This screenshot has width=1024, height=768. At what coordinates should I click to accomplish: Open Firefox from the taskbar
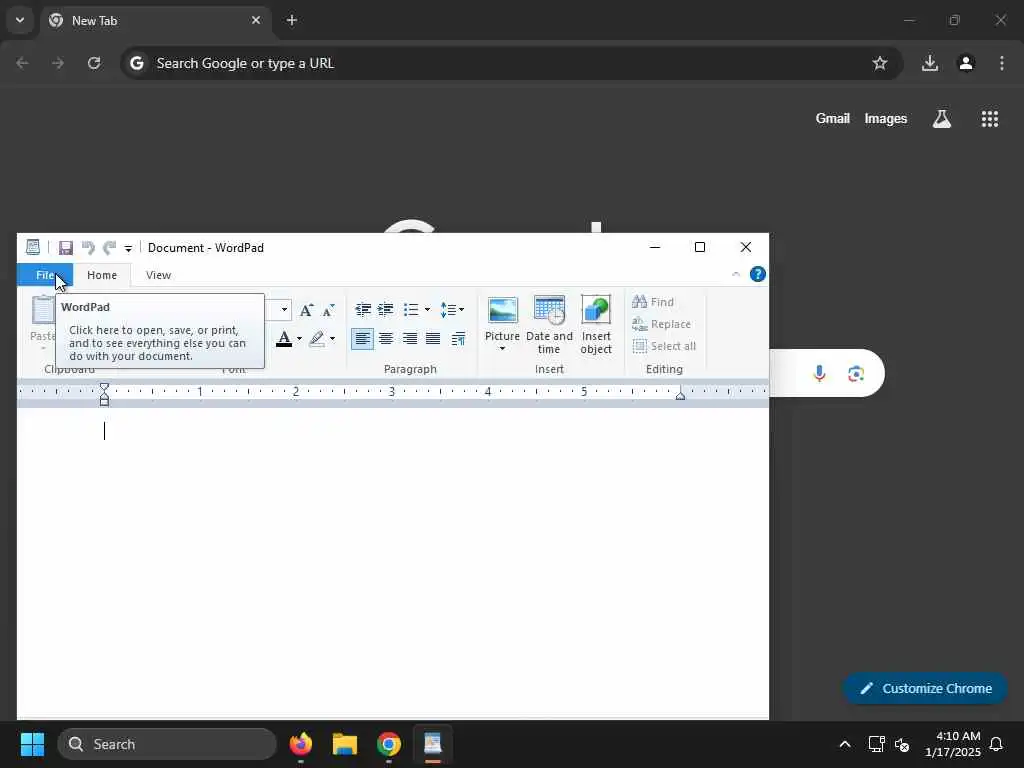[x=301, y=744]
